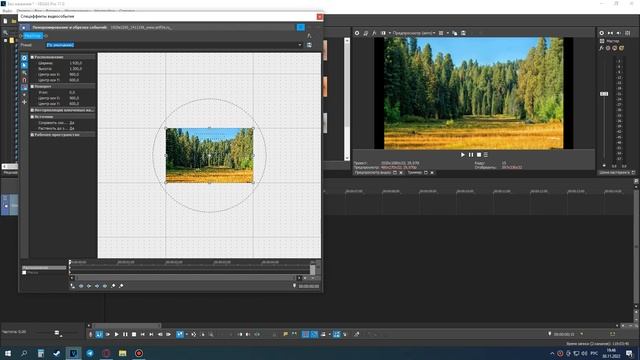
Task: Open the Сохранять соотношение value Да
Action: tap(72, 123)
